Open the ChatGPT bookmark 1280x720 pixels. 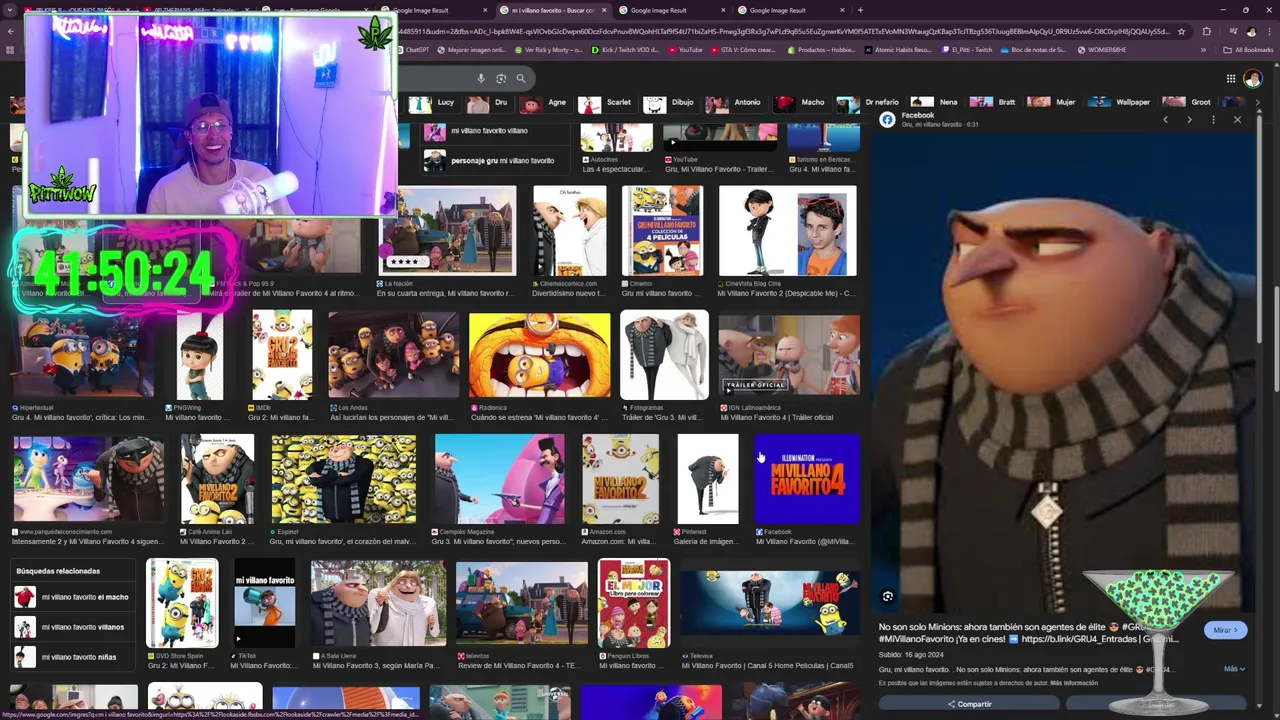[411, 50]
